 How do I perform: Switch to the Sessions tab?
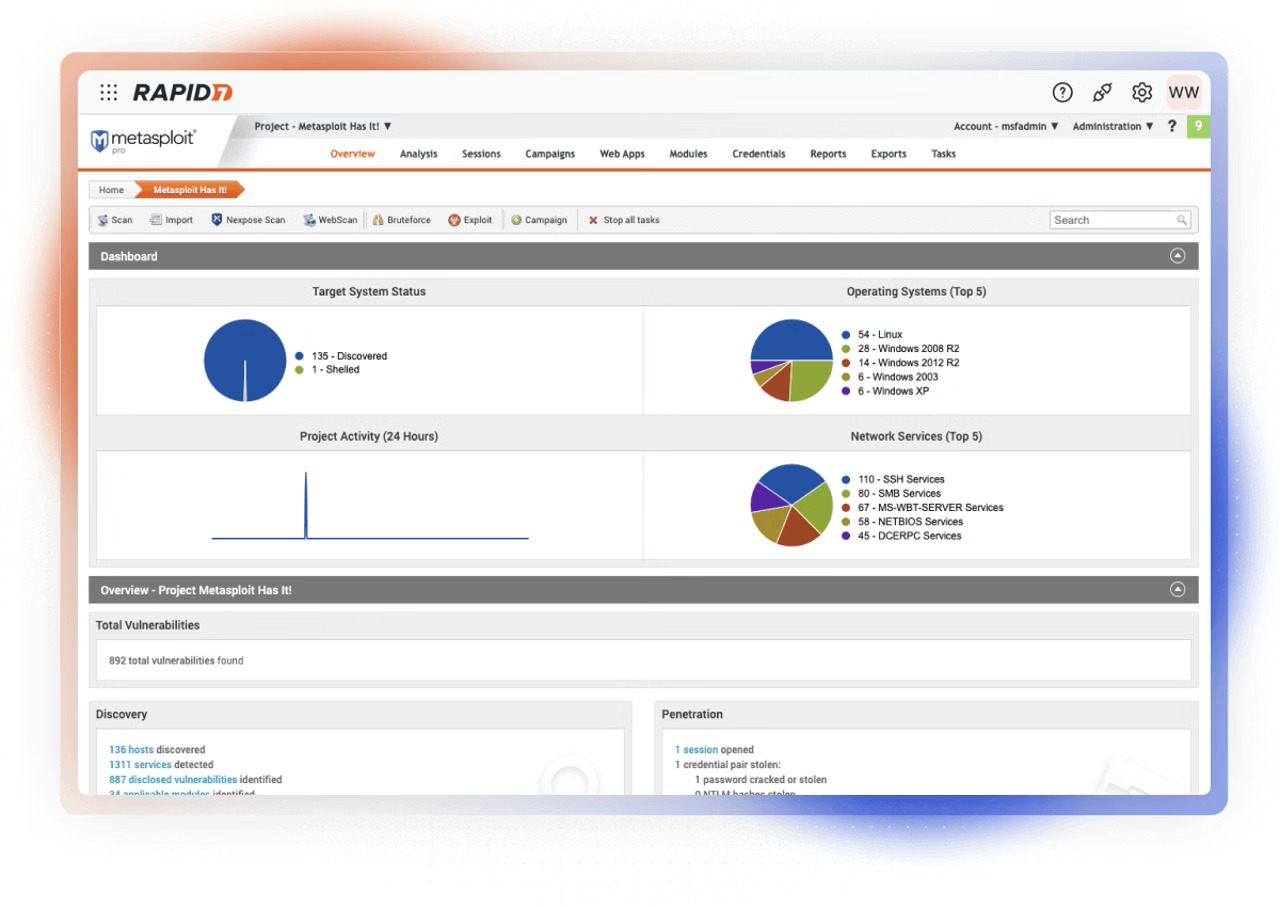[481, 154]
